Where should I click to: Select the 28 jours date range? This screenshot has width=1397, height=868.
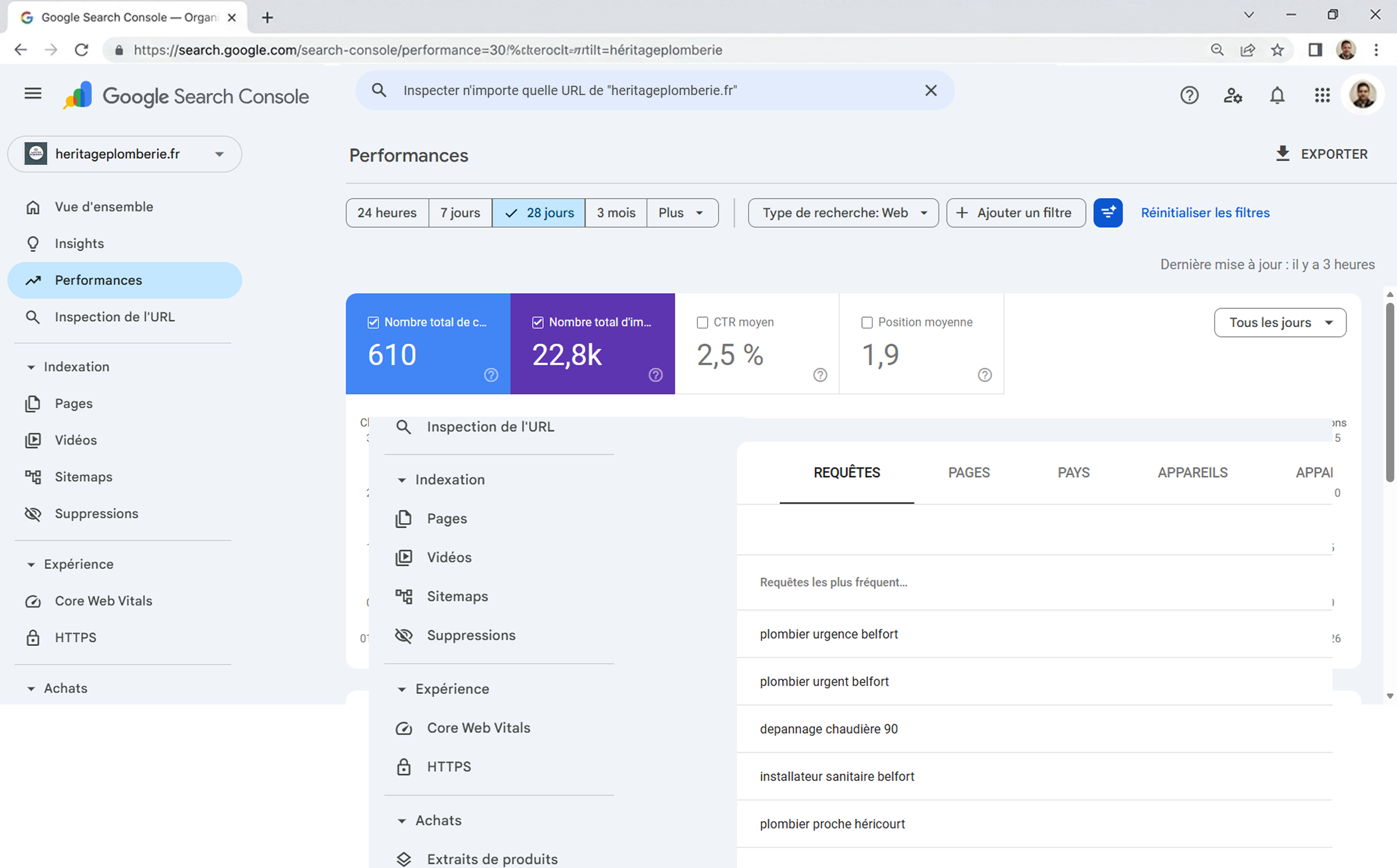pyautogui.click(x=538, y=213)
